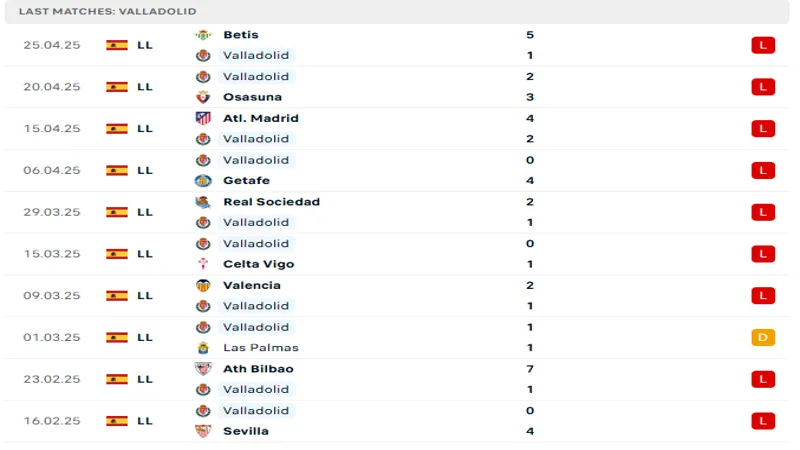Click the red L badge for Betis match

[x=763, y=45]
